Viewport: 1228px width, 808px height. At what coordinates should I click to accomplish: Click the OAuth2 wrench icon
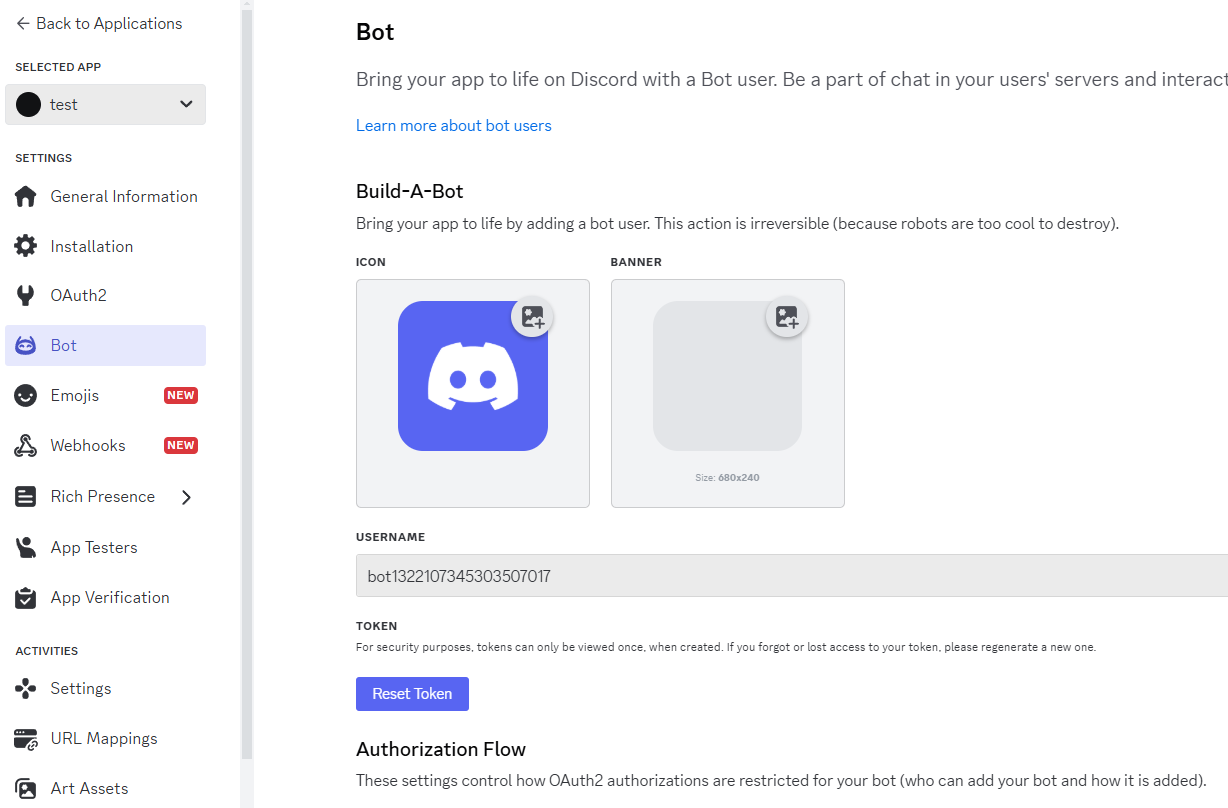(x=26, y=296)
